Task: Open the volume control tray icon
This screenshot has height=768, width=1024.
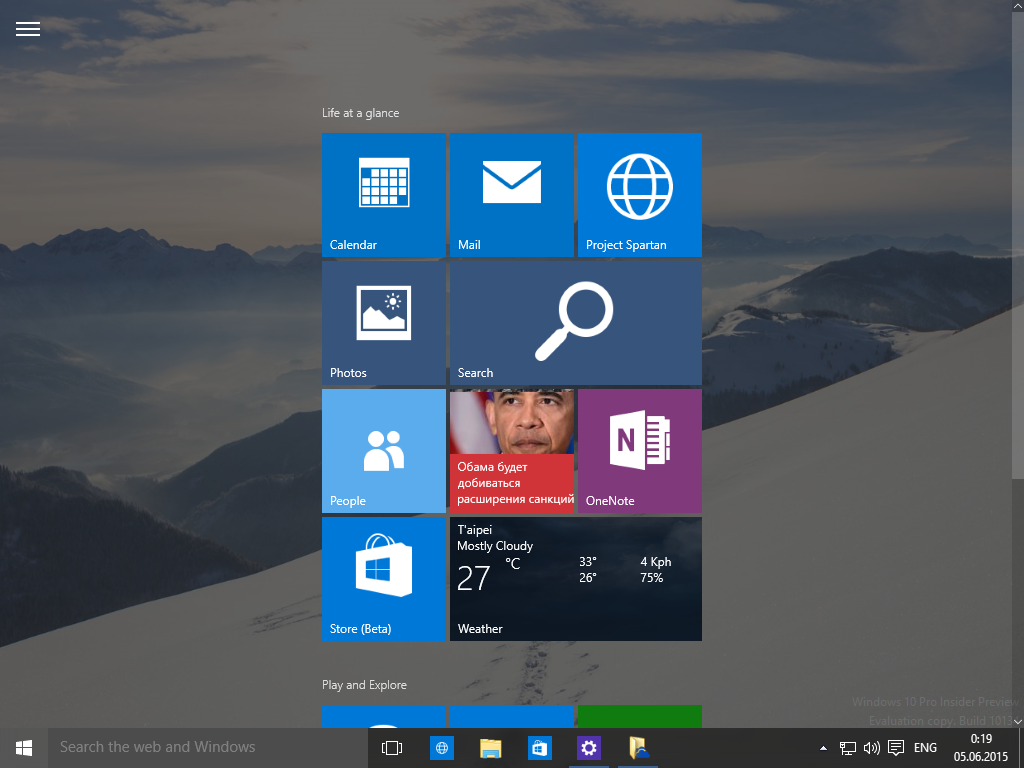Action: click(872, 748)
